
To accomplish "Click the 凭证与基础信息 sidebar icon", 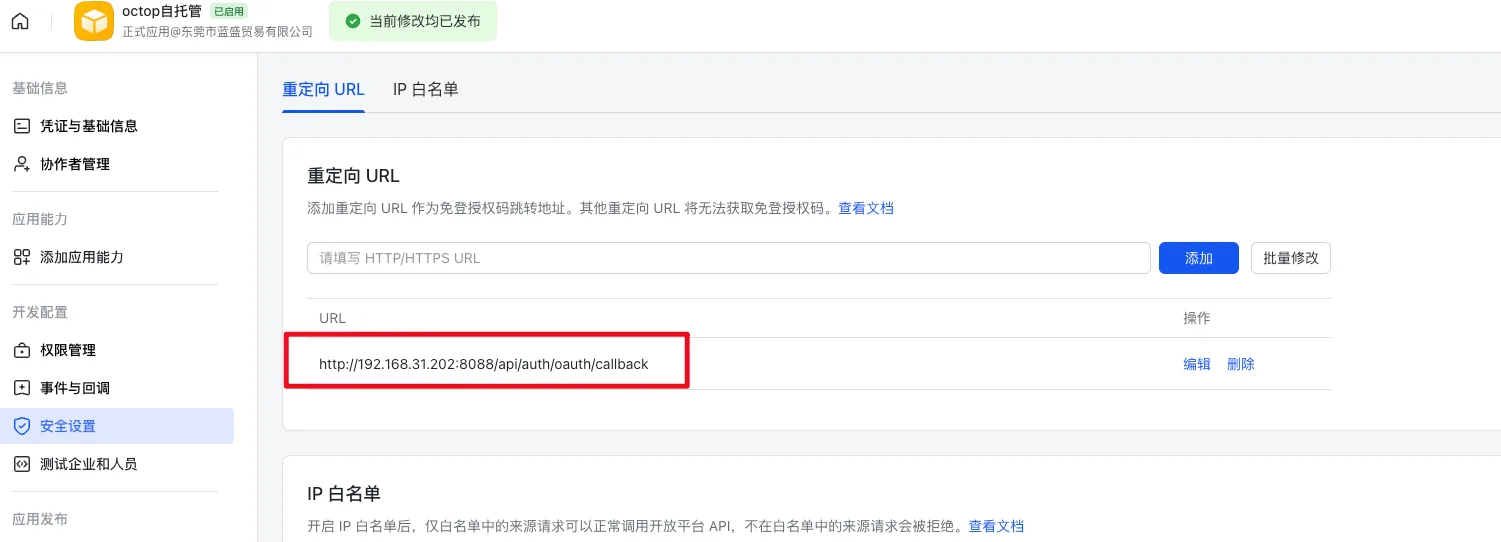I will coord(22,126).
